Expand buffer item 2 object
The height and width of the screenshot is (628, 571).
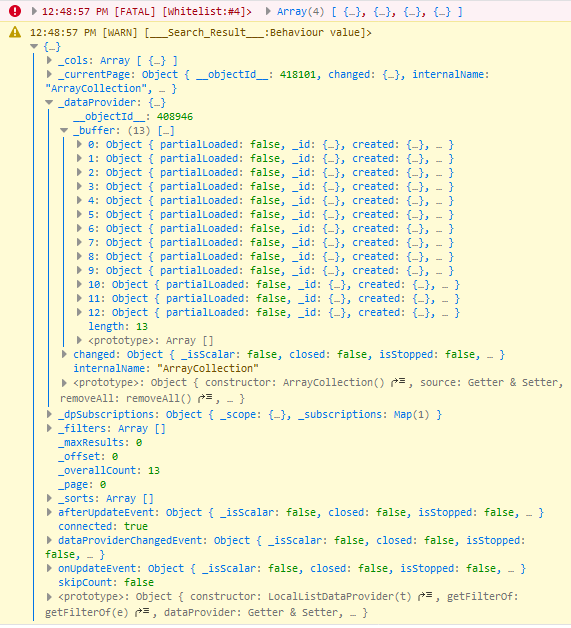pos(79,172)
